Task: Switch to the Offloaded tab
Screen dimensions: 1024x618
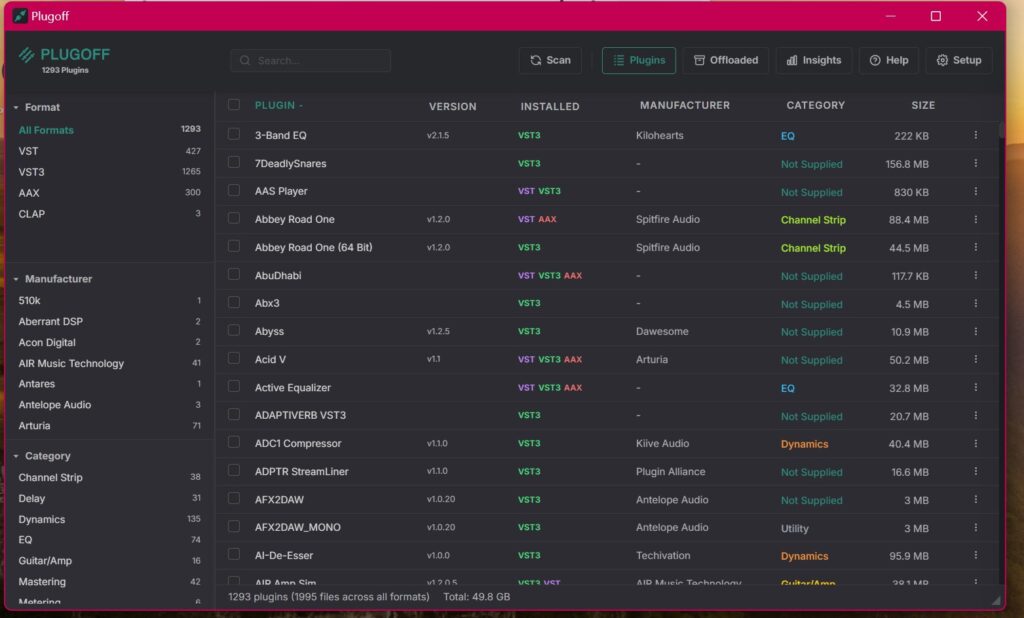Action: tap(726, 60)
